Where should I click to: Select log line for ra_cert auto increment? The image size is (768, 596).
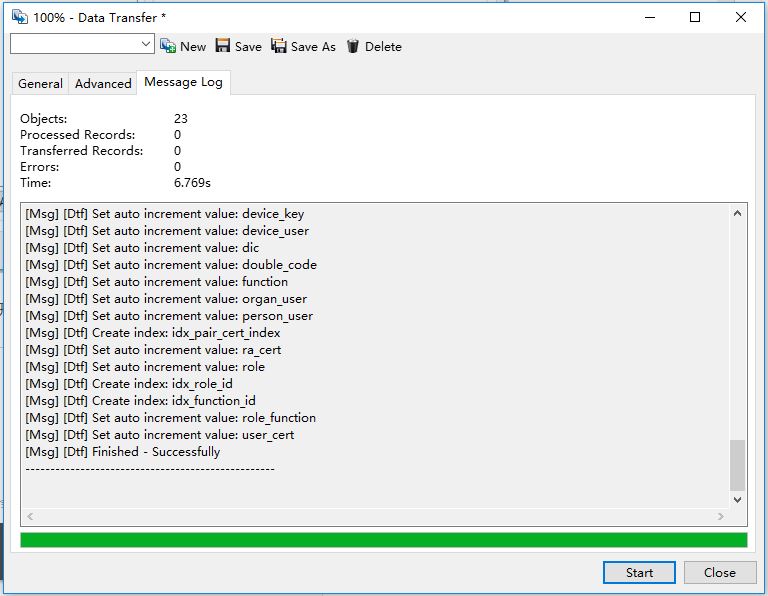pos(153,350)
